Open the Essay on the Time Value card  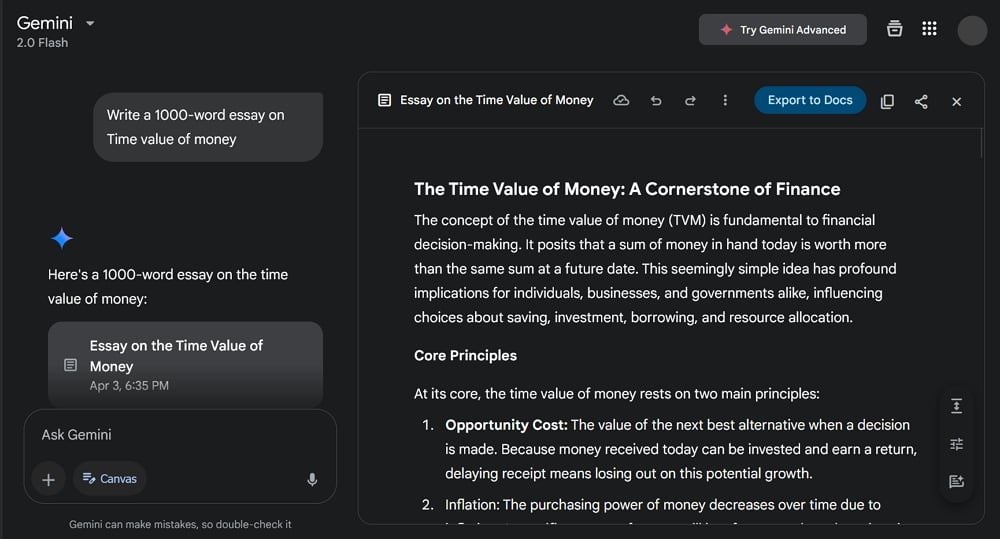(x=185, y=364)
